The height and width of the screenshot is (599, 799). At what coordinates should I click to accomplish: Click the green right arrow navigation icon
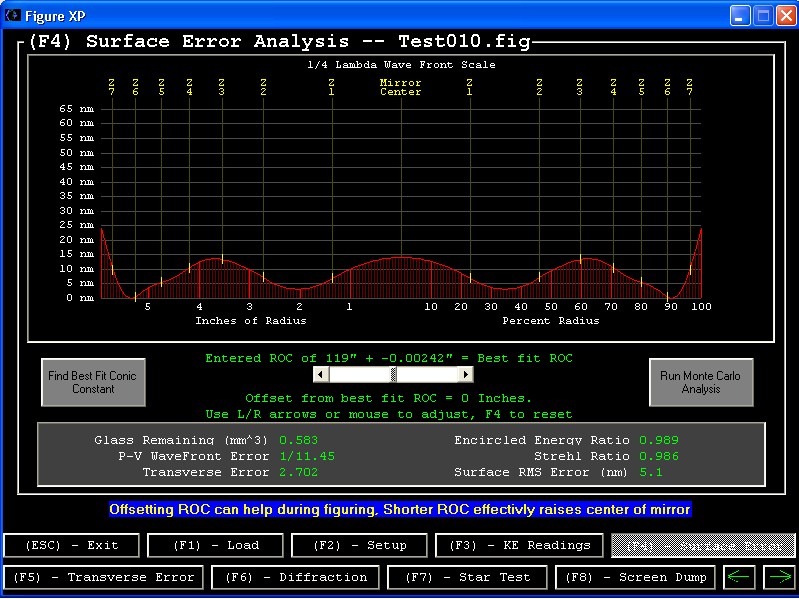coord(779,578)
